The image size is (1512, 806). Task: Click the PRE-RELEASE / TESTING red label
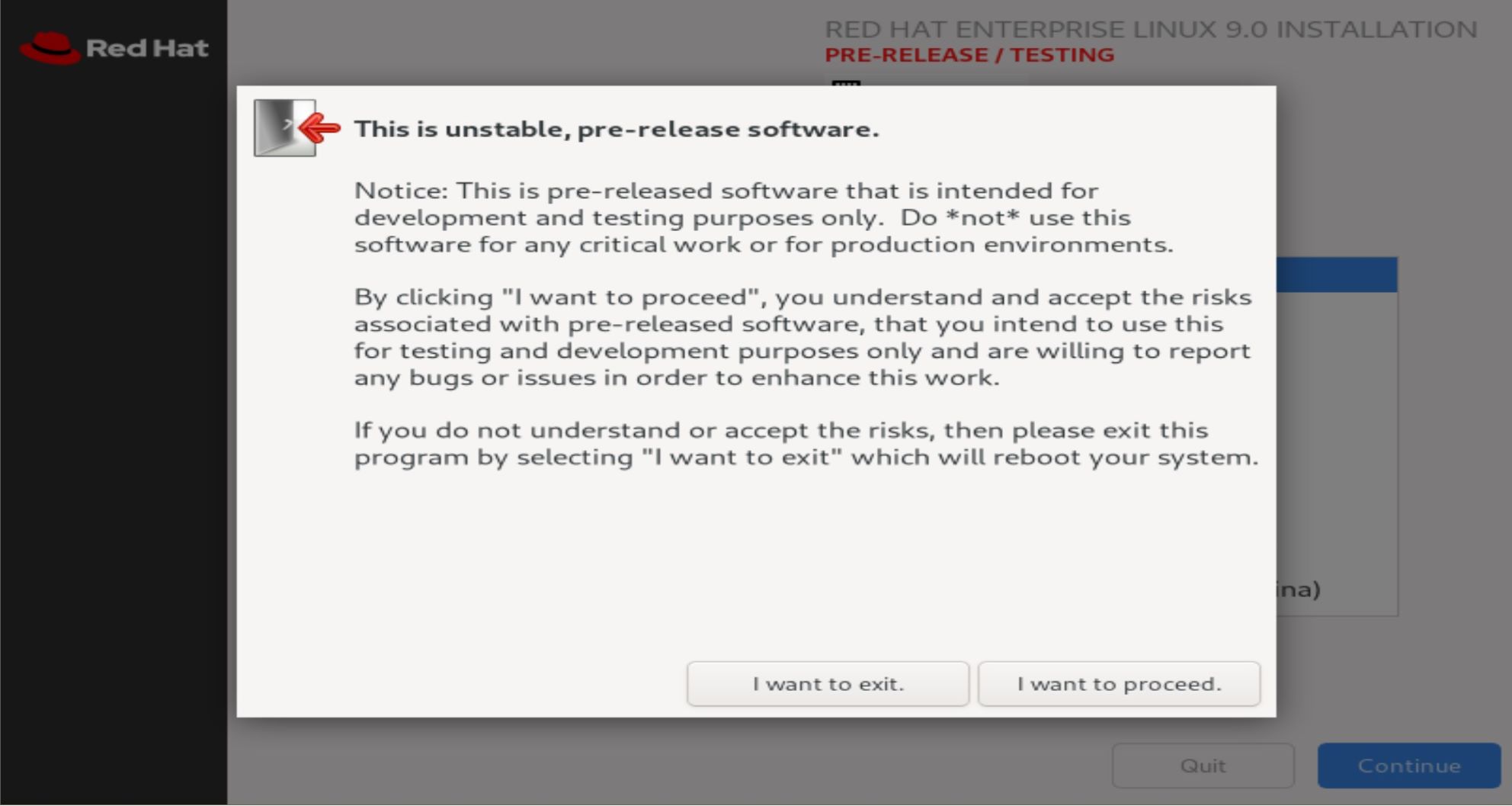(969, 55)
